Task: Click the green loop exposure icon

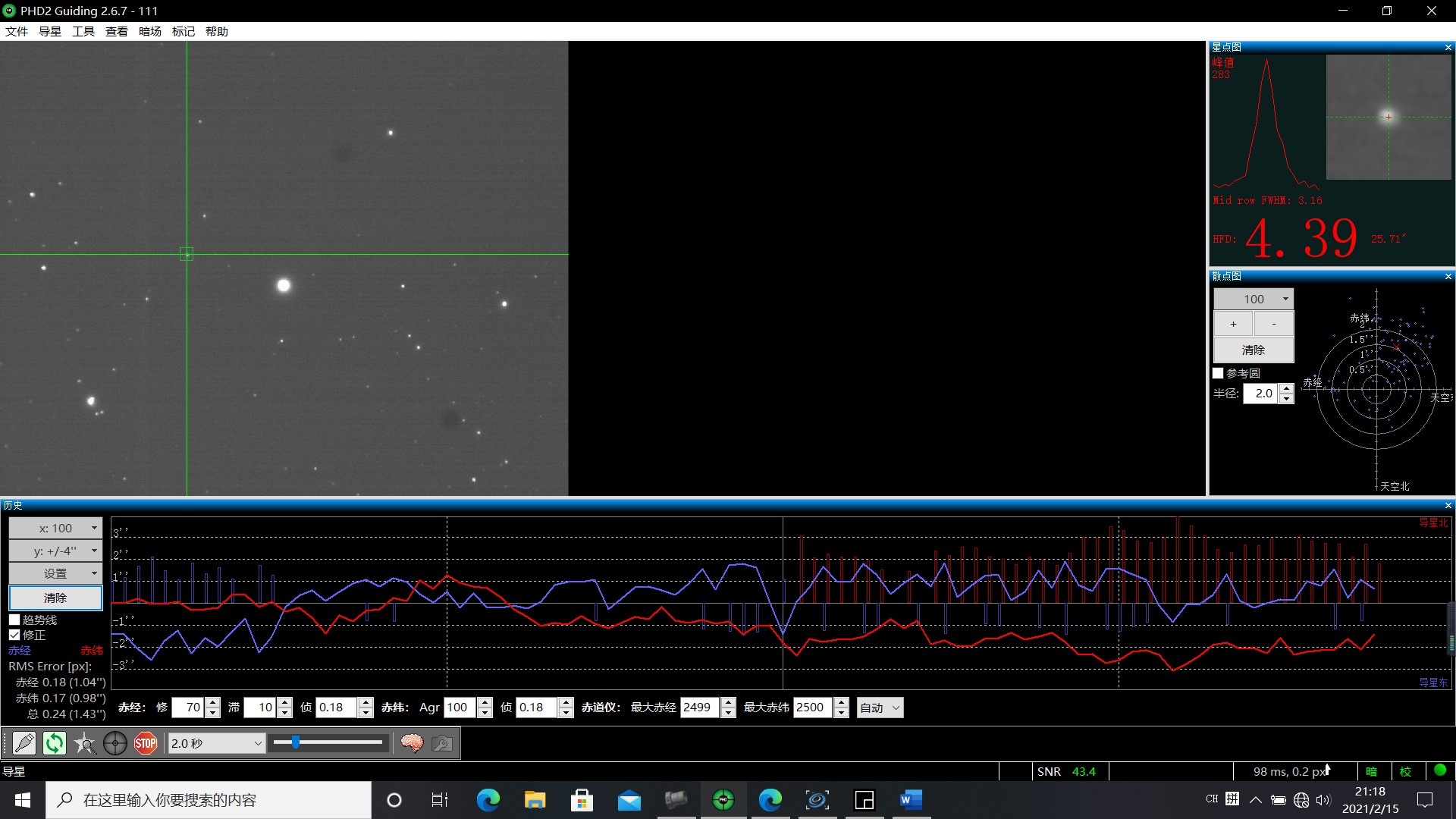Action: (x=55, y=743)
